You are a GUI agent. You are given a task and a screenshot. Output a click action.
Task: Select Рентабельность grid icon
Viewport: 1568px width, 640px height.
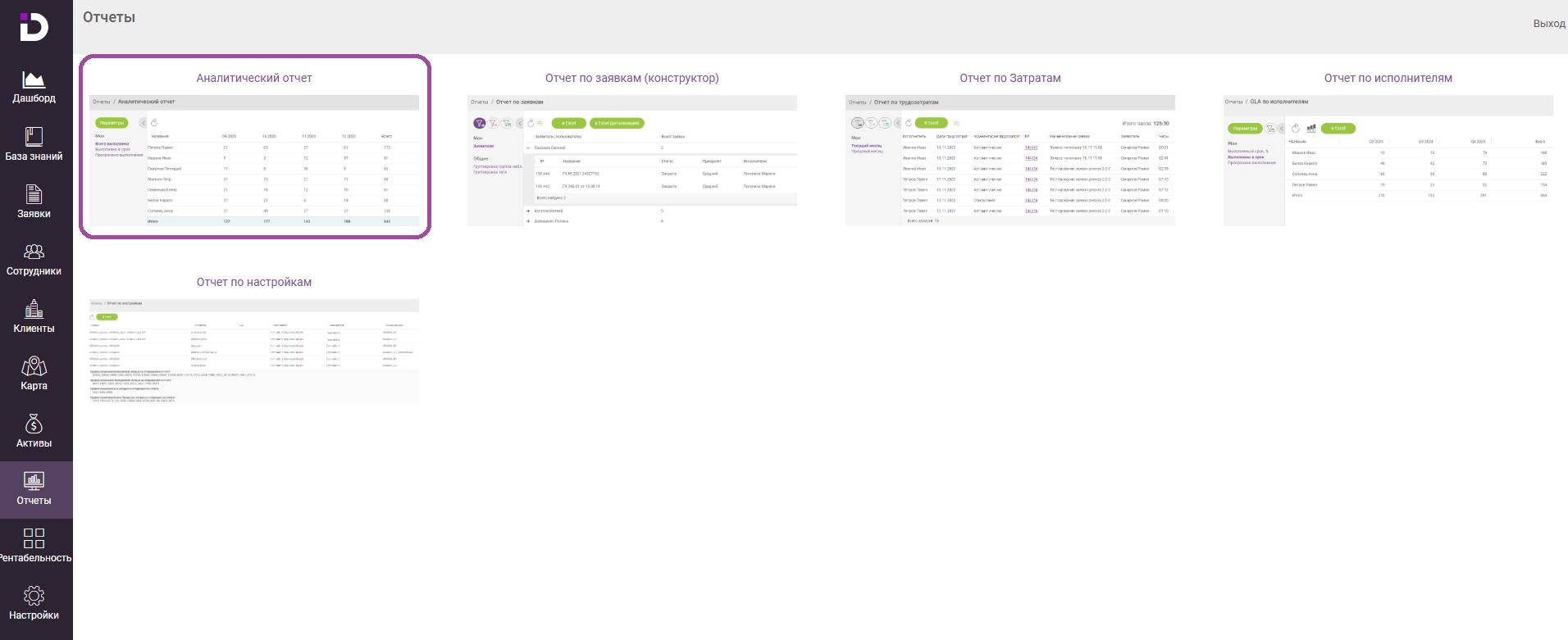click(x=34, y=538)
